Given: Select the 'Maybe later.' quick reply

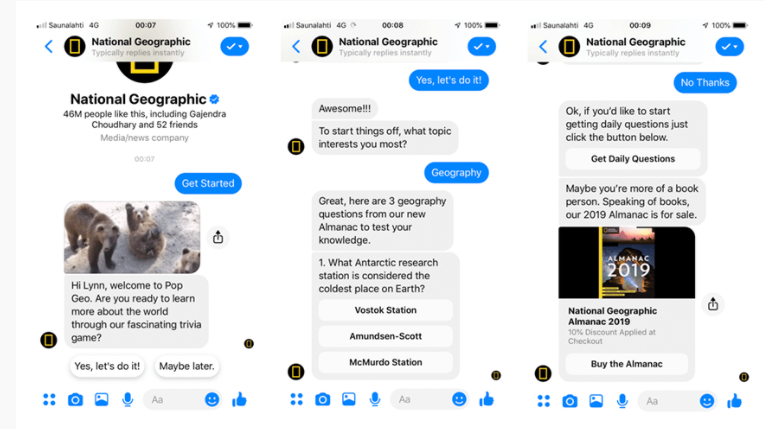Looking at the screenshot, I should [x=187, y=366].
